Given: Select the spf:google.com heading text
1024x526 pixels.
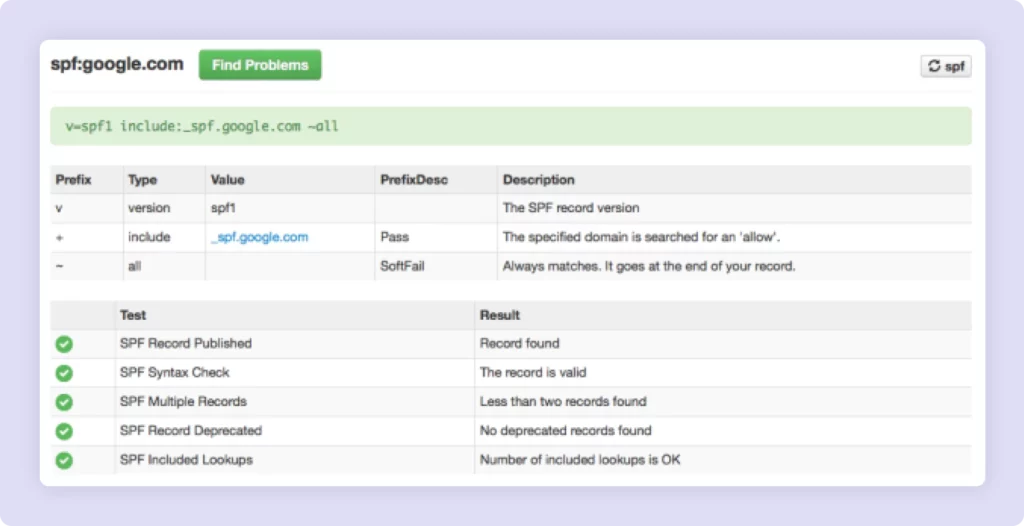Looking at the screenshot, I should point(117,64).
